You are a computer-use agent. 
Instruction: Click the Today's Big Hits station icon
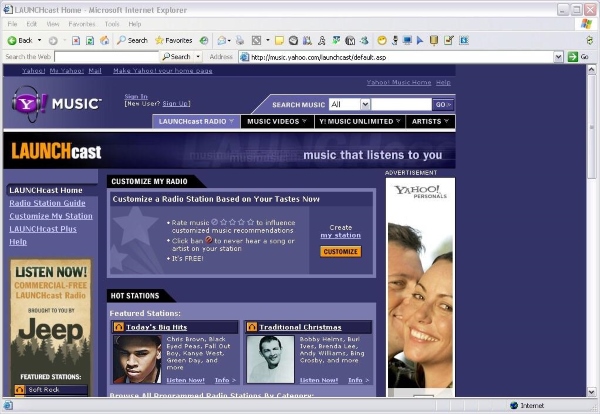119,327
